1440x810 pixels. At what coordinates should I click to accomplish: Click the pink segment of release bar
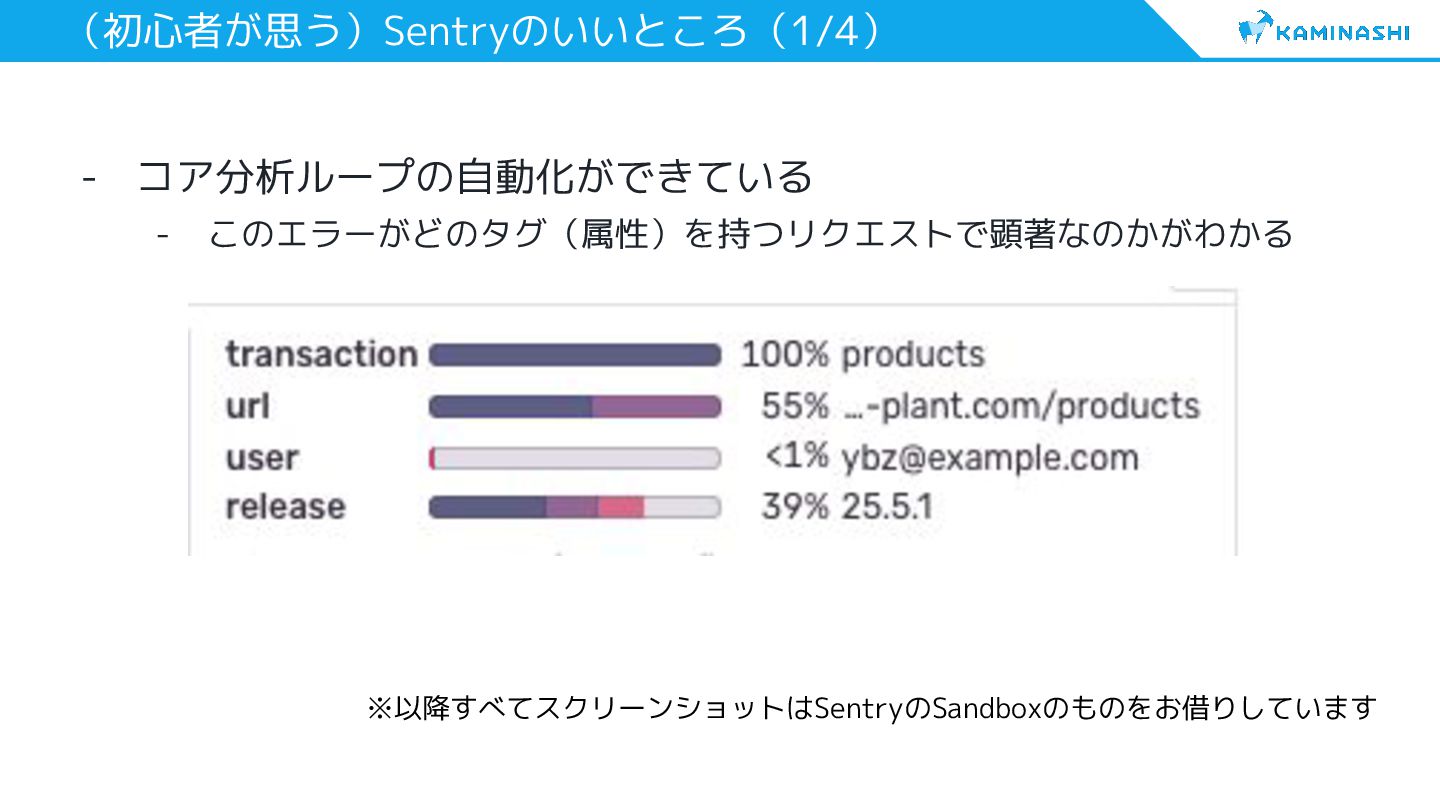pos(621,507)
